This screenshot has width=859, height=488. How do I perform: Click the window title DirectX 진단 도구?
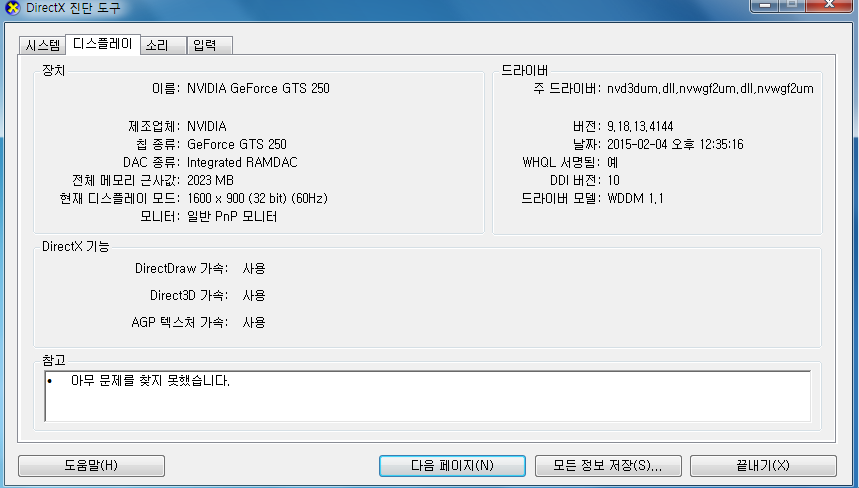coord(73,8)
